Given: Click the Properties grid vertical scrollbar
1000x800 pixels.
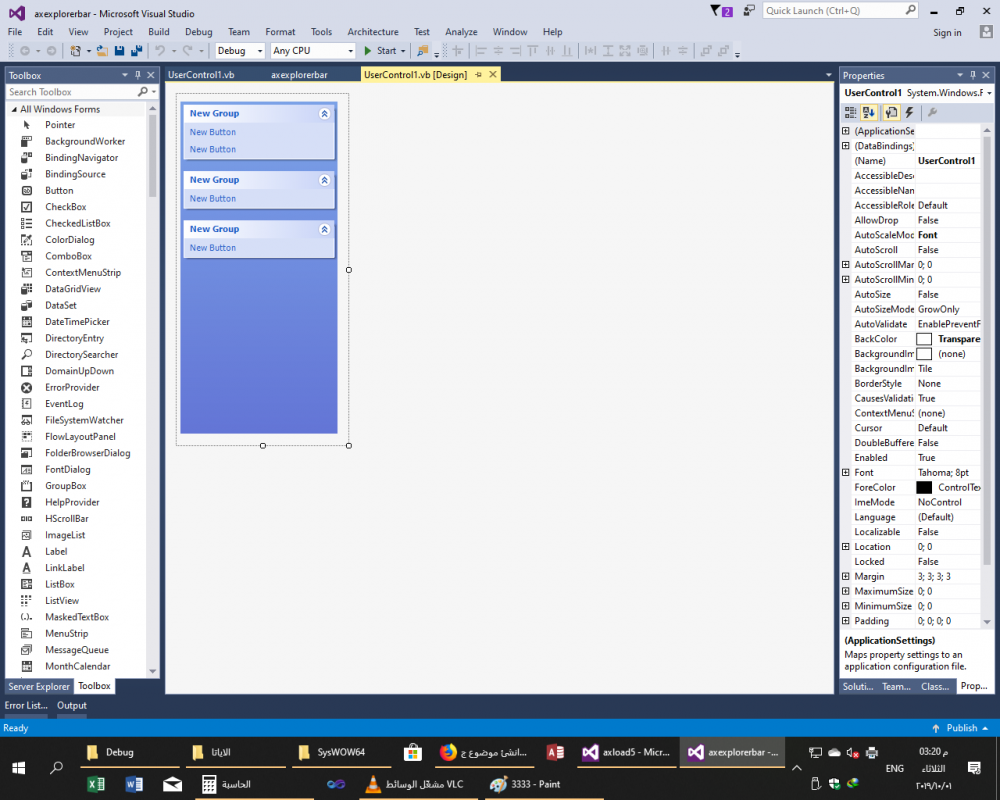Looking at the screenshot, I should pyautogui.click(x=987, y=376).
